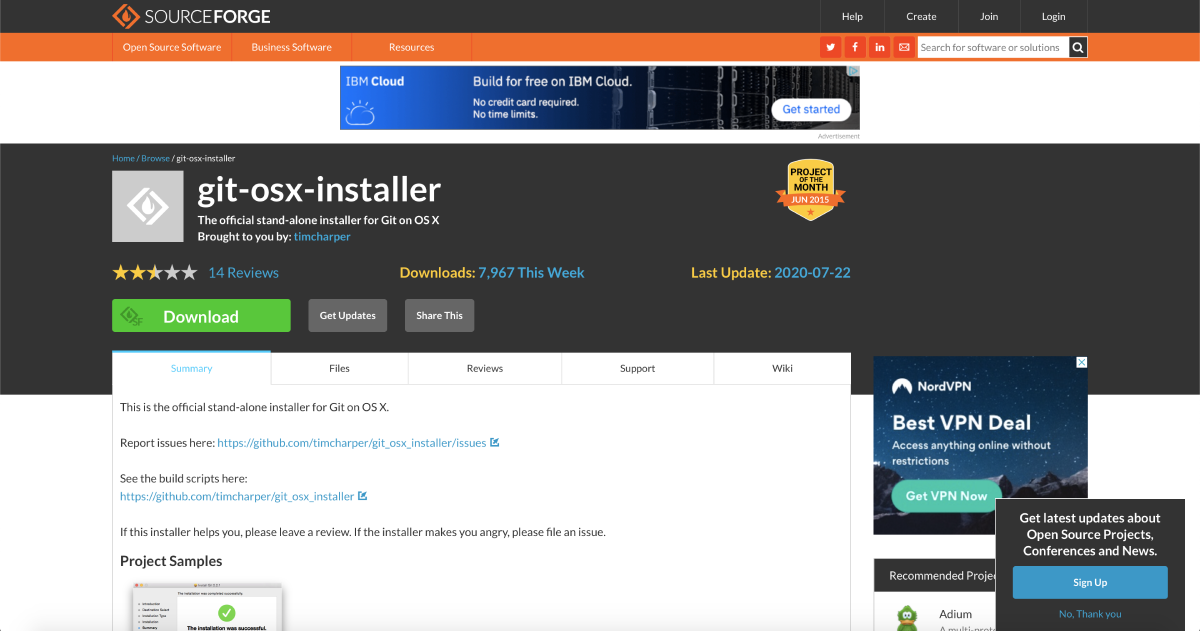Open the external link icon beside the issues URL
The width and height of the screenshot is (1200, 631).
click(494, 442)
